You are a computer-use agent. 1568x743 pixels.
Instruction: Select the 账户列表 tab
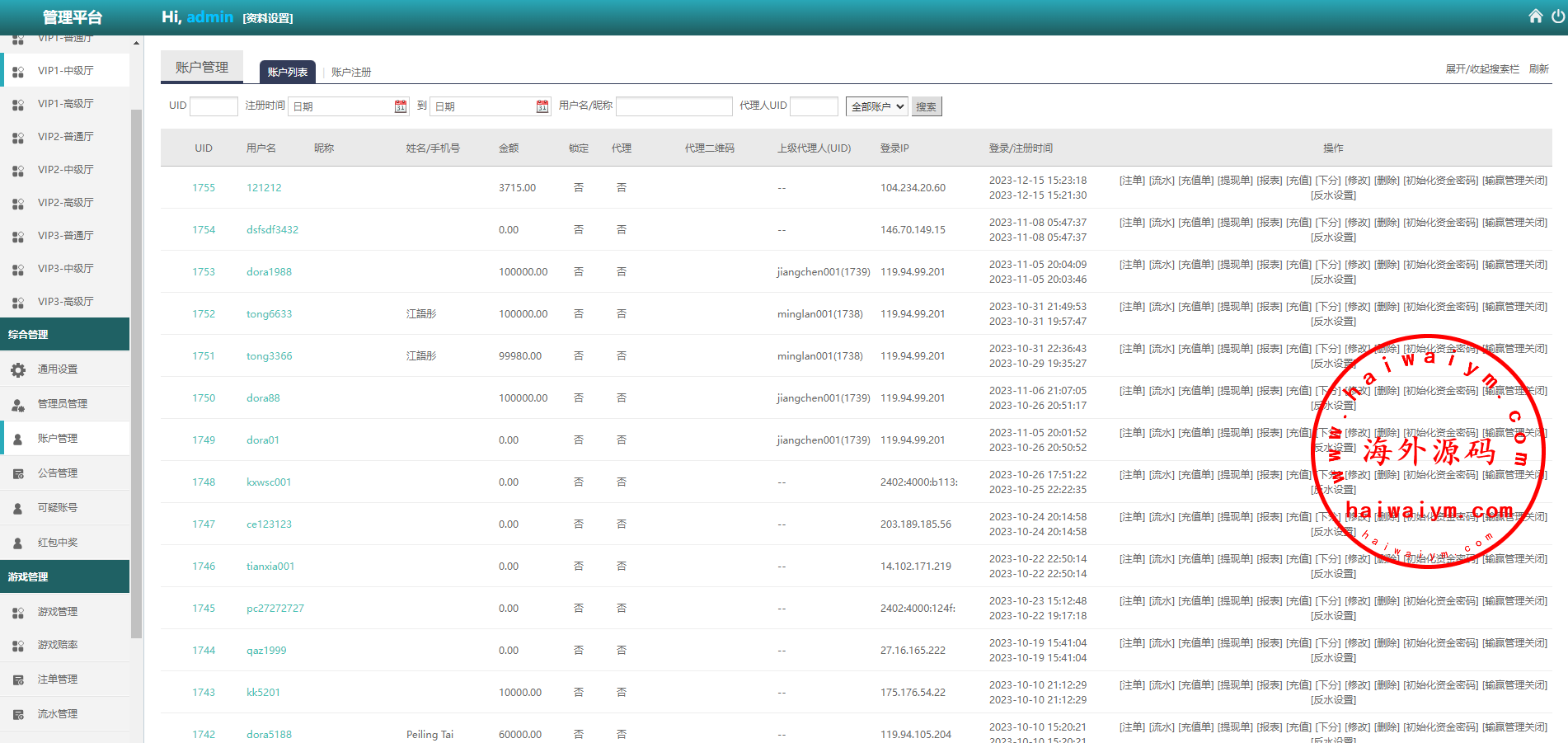(x=287, y=73)
